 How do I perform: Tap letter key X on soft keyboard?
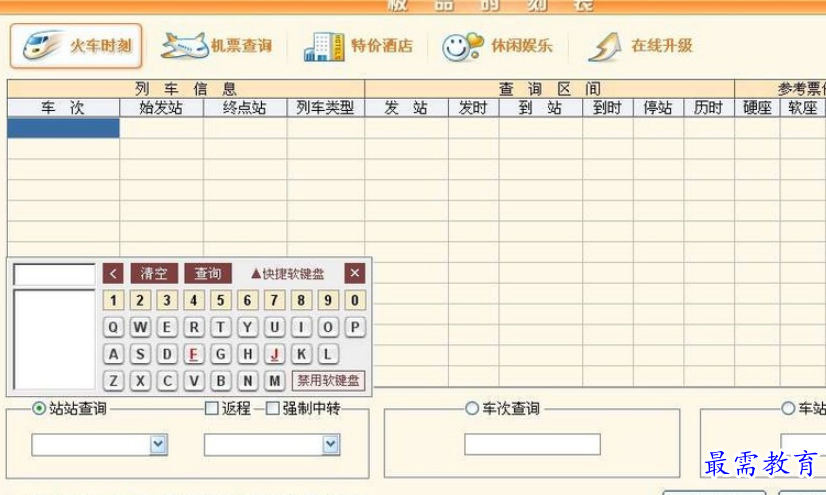140,381
